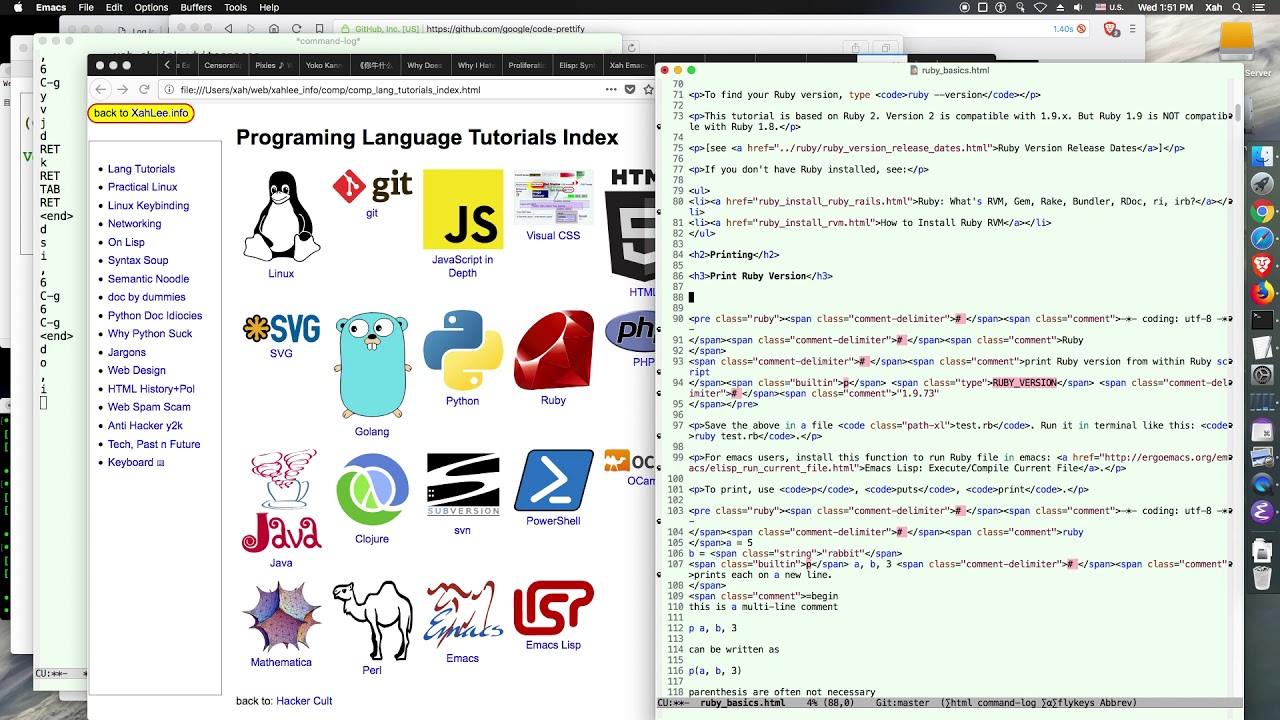Reload the Firefox tutorials page

point(144,89)
